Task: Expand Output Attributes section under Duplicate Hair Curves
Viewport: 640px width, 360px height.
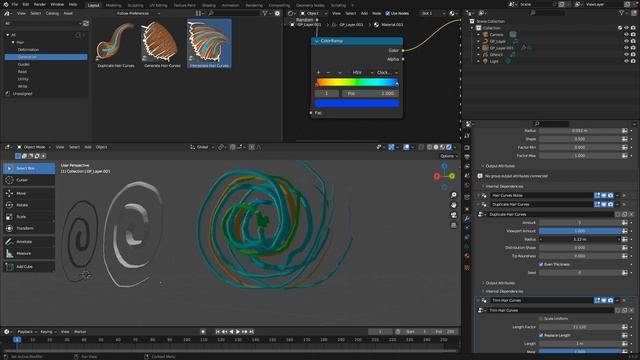Action: (x=500, y=283)
